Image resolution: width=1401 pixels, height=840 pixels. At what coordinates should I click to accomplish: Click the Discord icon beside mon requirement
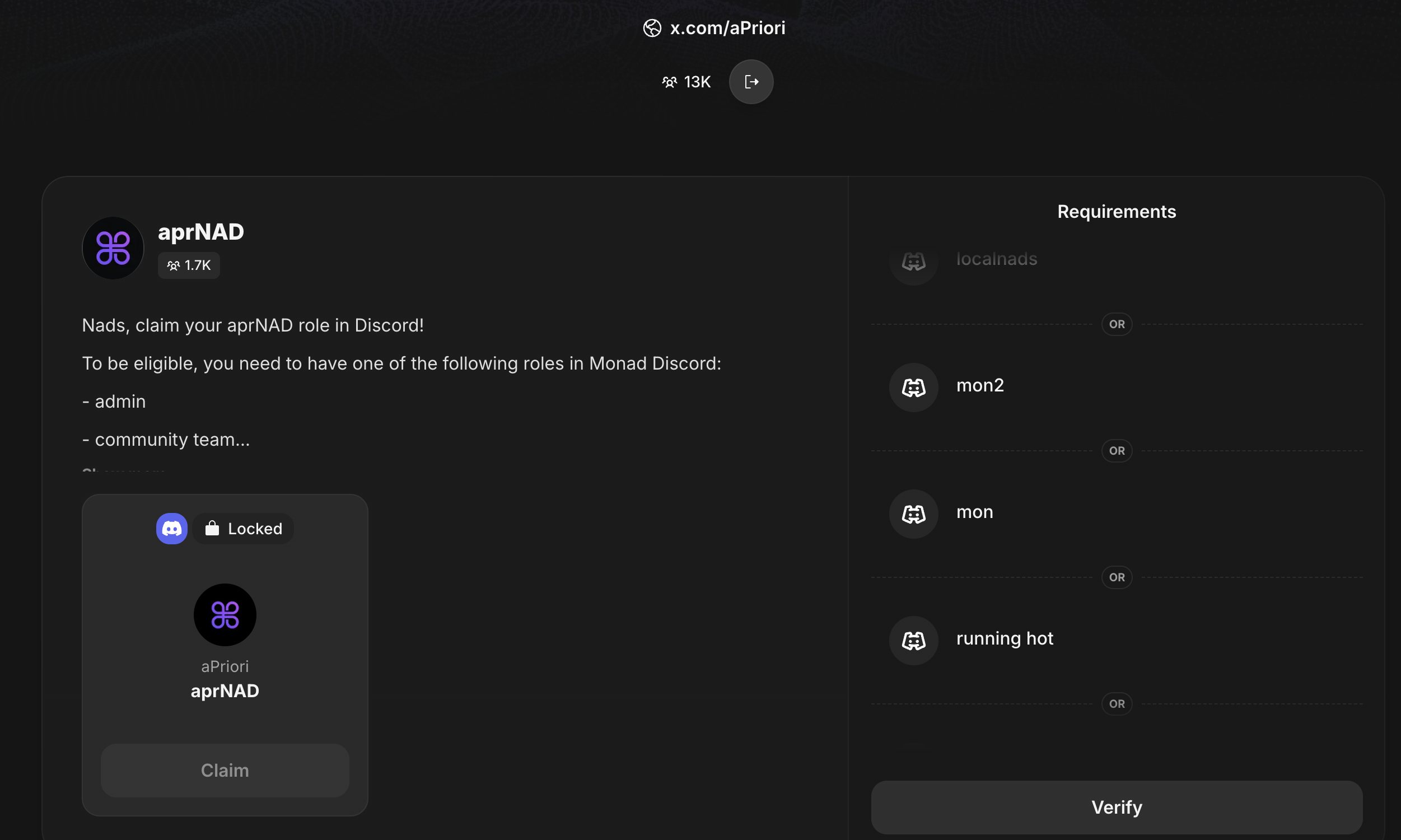[913, 514]
